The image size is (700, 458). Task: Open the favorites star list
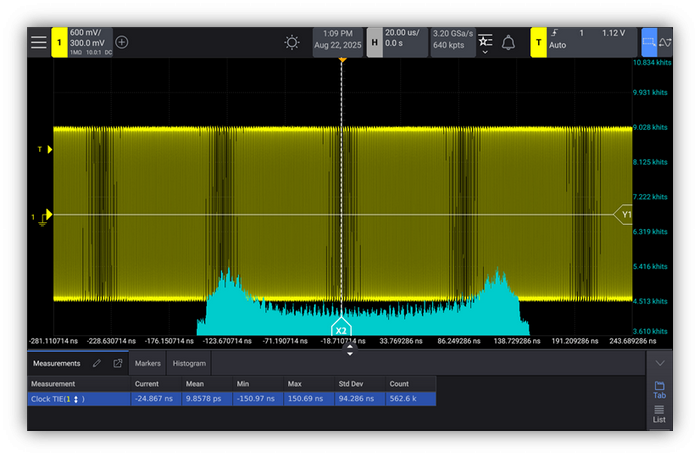click(x=485, y=42)
